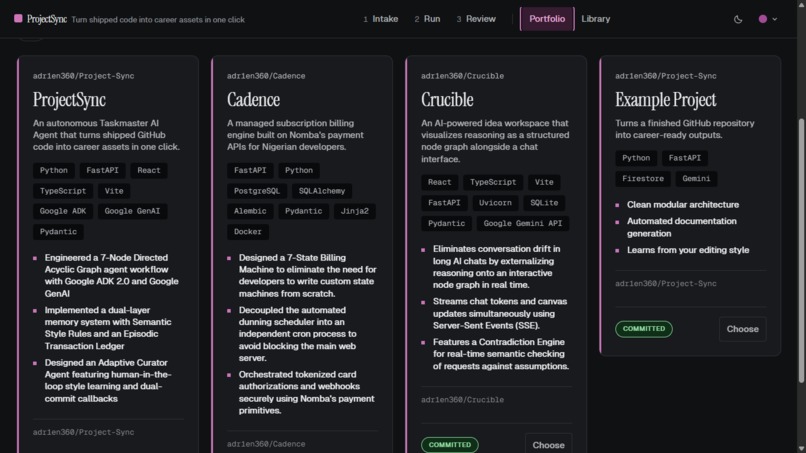
Task: Click the Docker tag
Action: 248,232
